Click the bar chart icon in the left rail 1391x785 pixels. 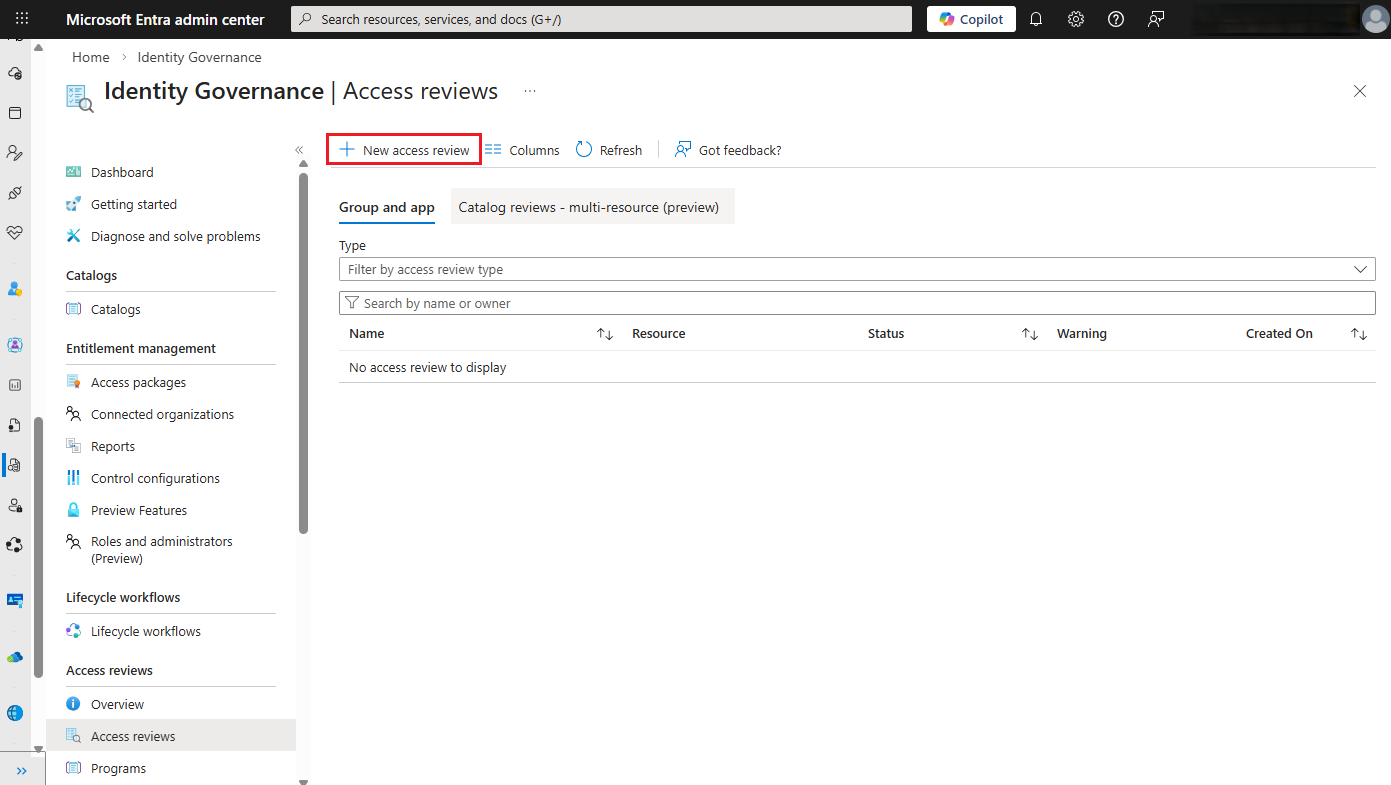(x=15, y=385)
